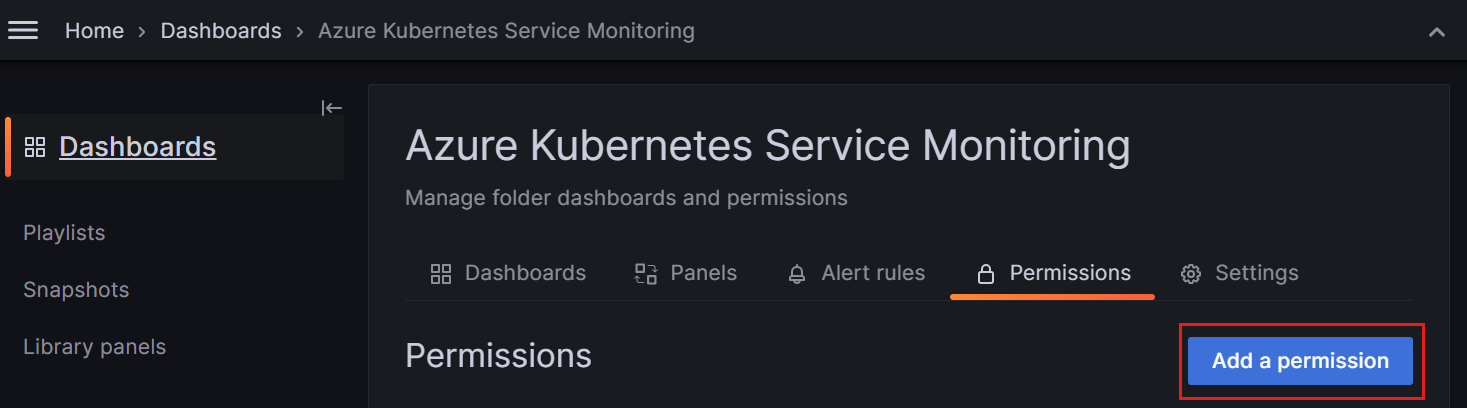Open Dashboards in the breadcrumb trail

[221, 31]
